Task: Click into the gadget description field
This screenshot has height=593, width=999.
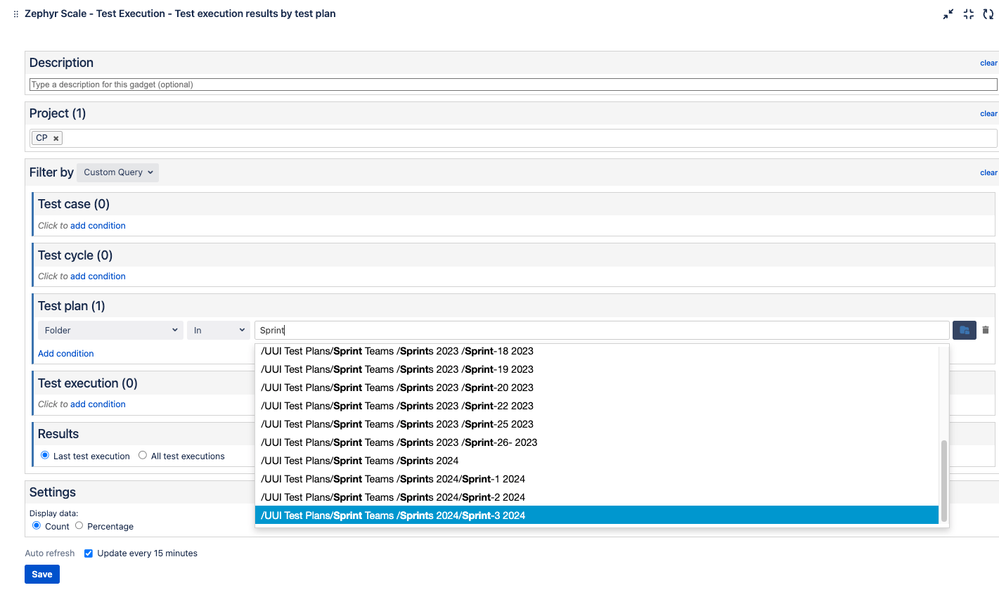Action: [512, 85]
